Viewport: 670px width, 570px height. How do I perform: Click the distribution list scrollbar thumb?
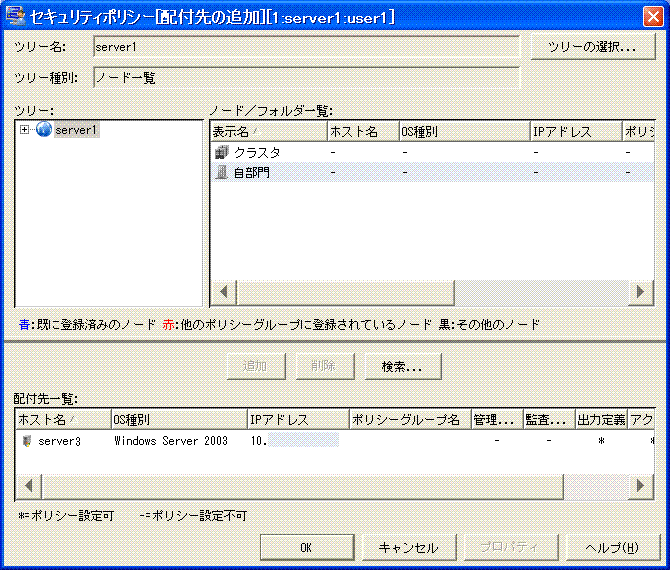[303, 486]
